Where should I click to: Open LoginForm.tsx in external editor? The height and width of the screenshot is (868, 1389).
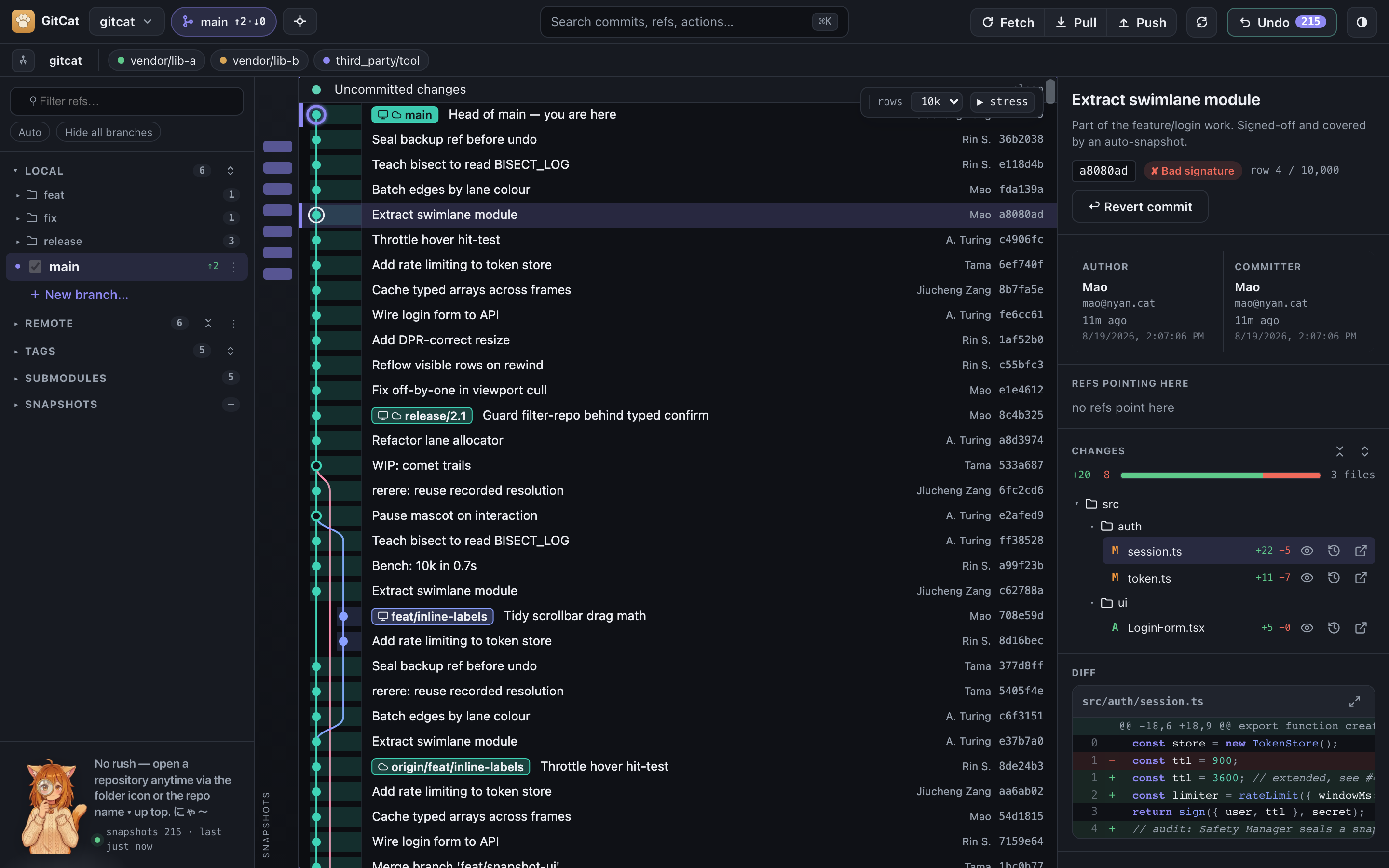pos(1360,627)
